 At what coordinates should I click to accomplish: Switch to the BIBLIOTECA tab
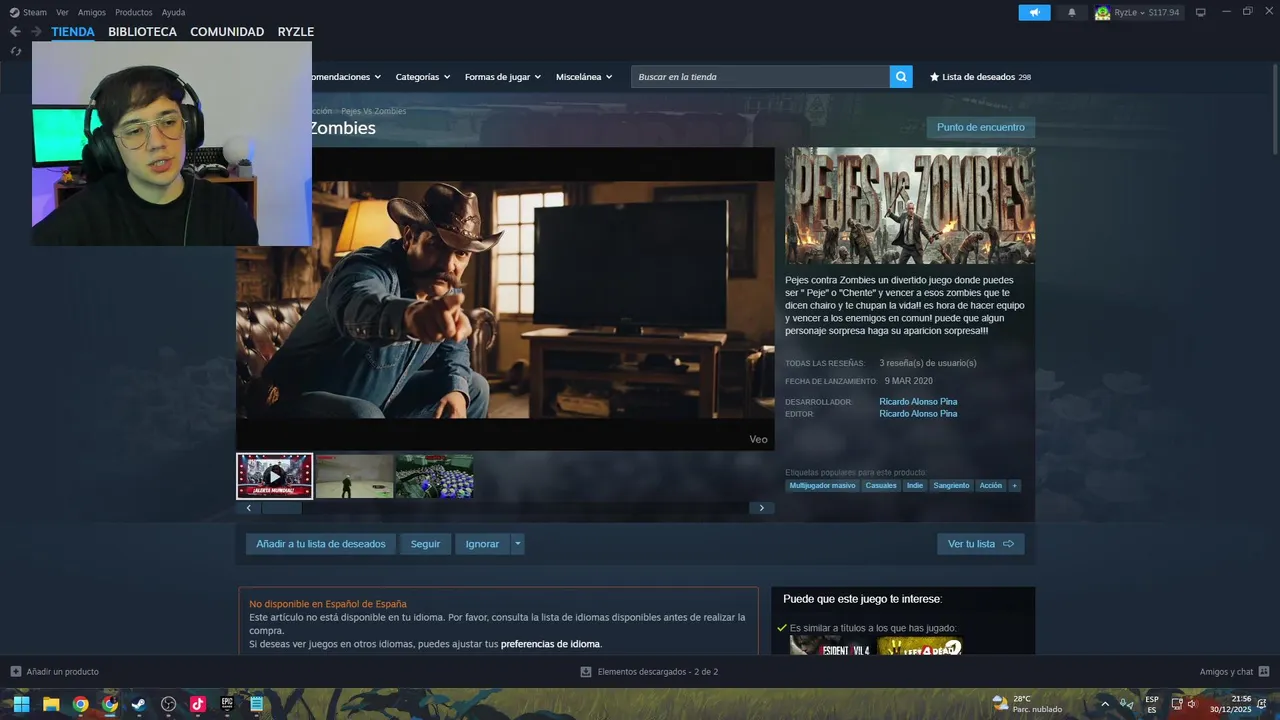tap(142, 32)
